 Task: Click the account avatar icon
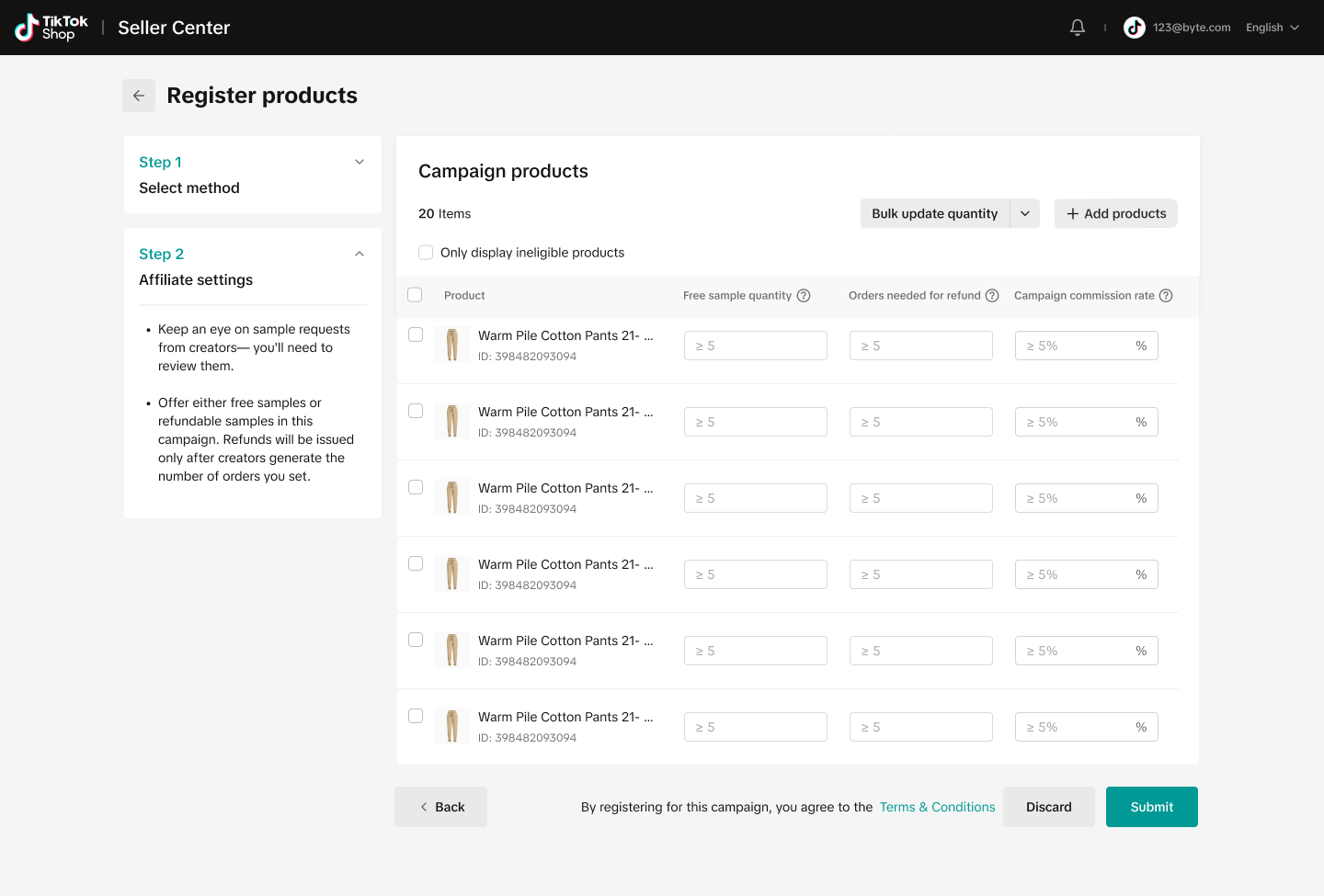(1135, 28)
